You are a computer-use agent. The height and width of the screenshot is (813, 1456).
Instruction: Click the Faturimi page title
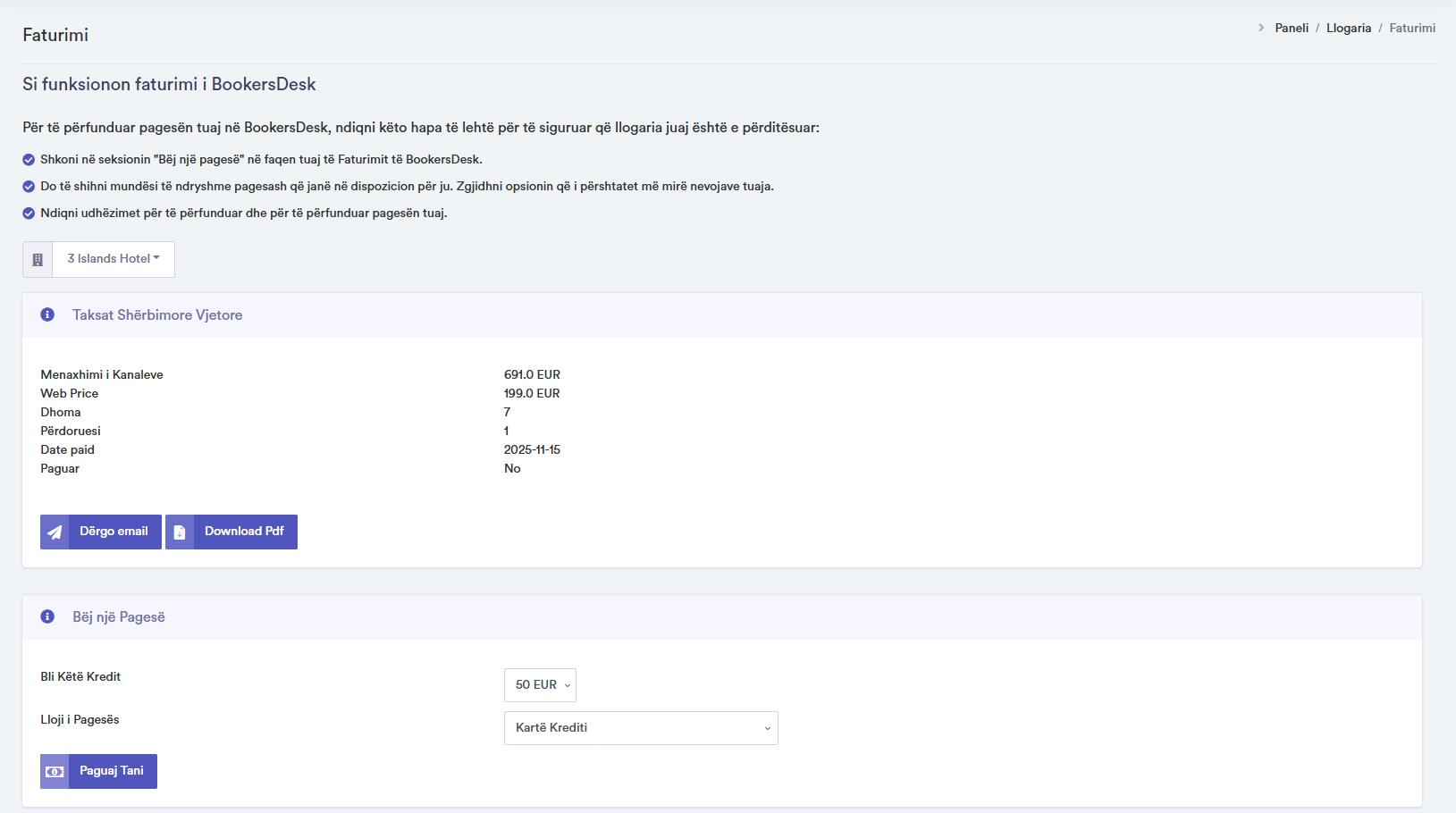pos(55,35)
